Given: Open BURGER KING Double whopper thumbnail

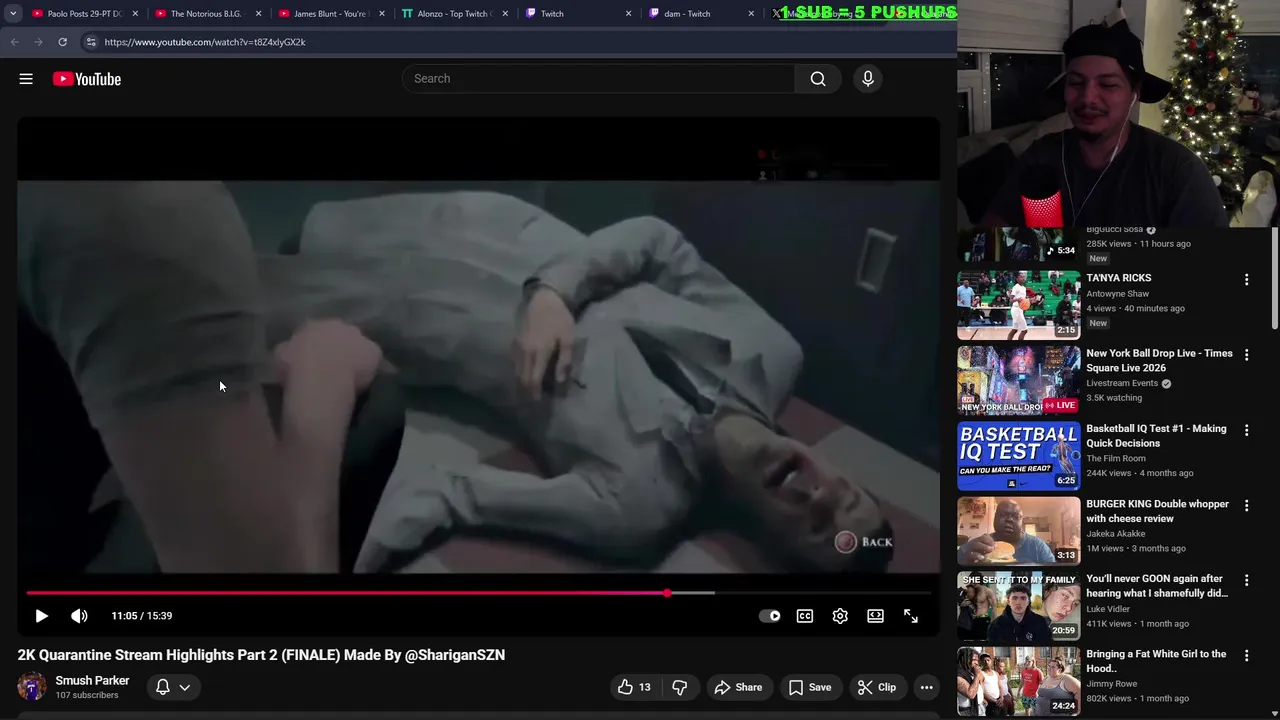Looking at the screenshot, I should (x=1018, y=531).
